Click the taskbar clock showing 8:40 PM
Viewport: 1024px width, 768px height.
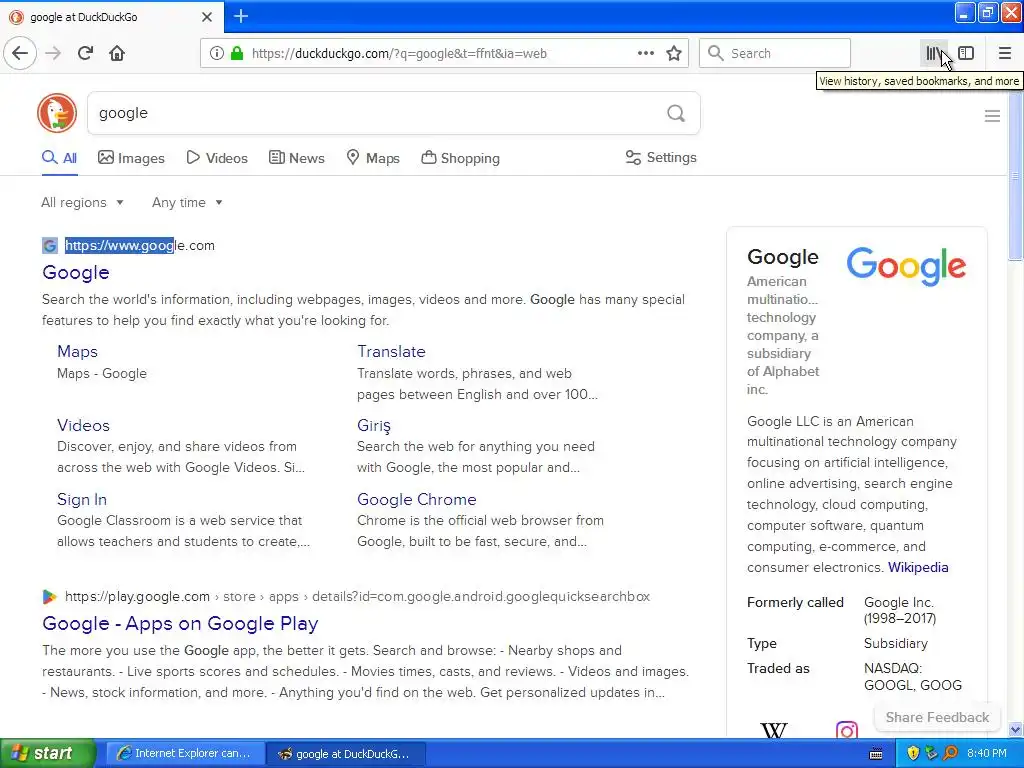click(987, 753)
